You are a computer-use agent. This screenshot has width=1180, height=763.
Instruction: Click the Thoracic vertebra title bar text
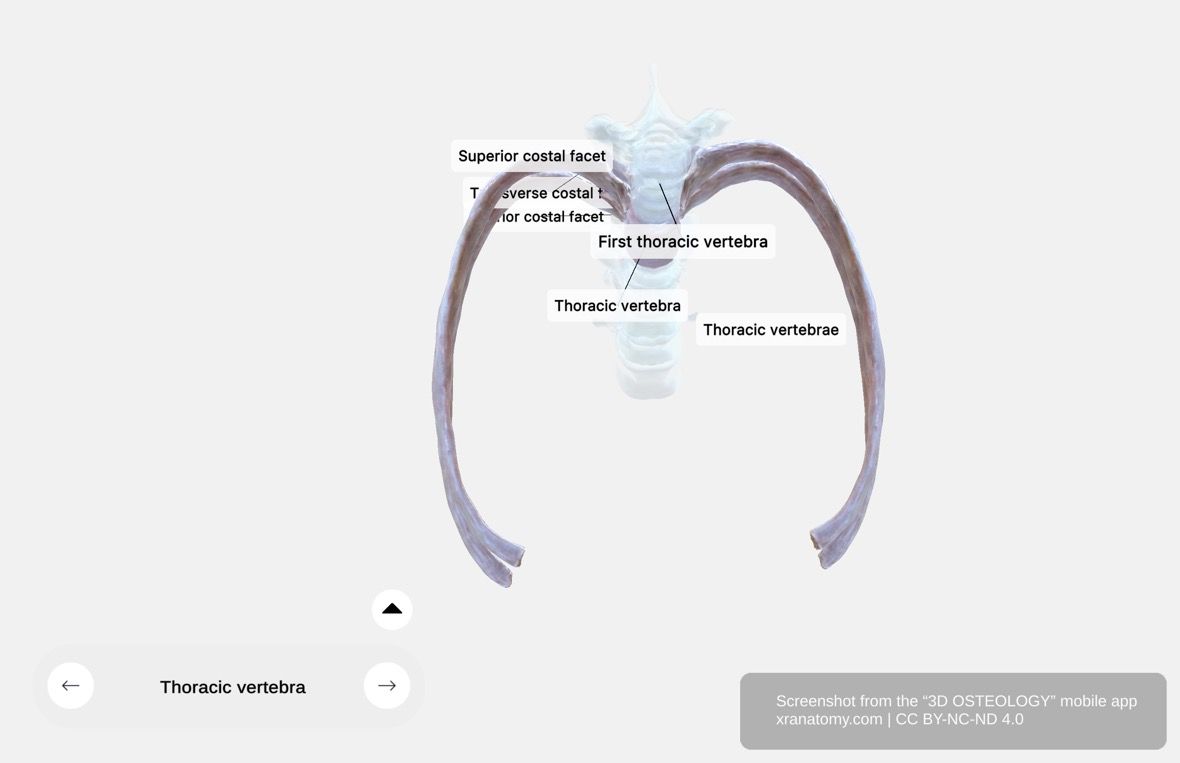232,687
